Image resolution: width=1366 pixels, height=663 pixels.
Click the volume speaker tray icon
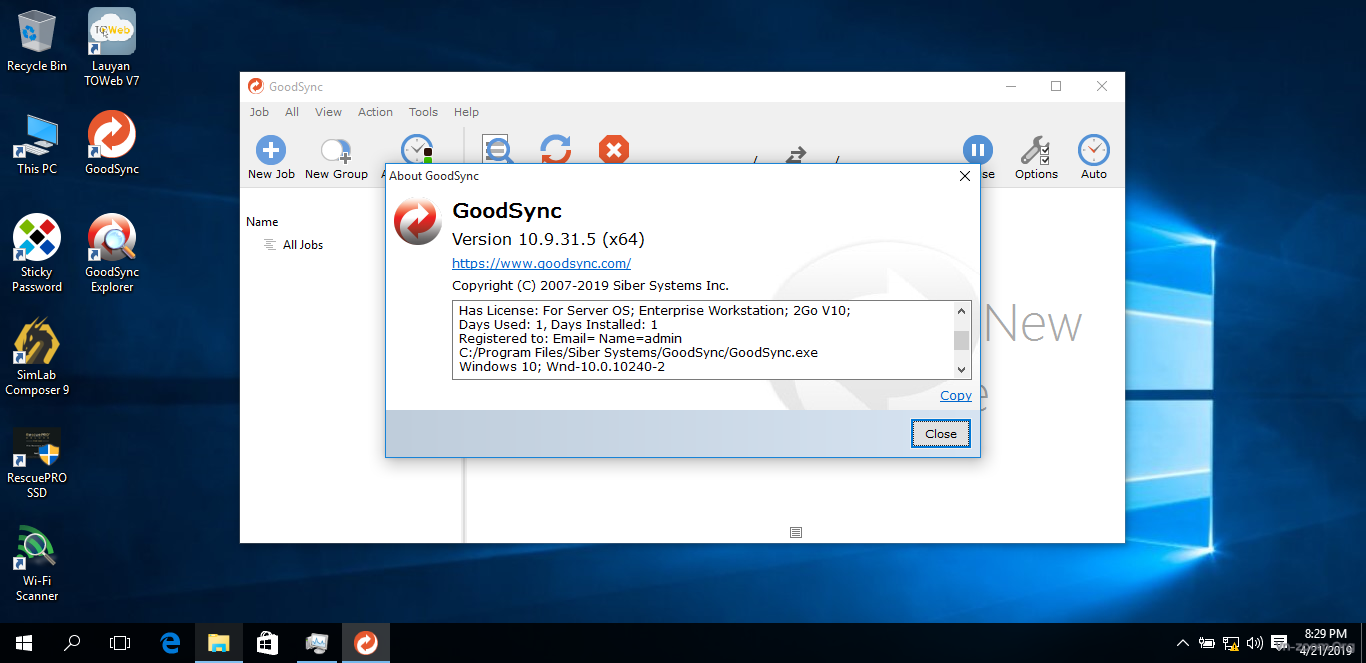click(x=1255, y=643)
